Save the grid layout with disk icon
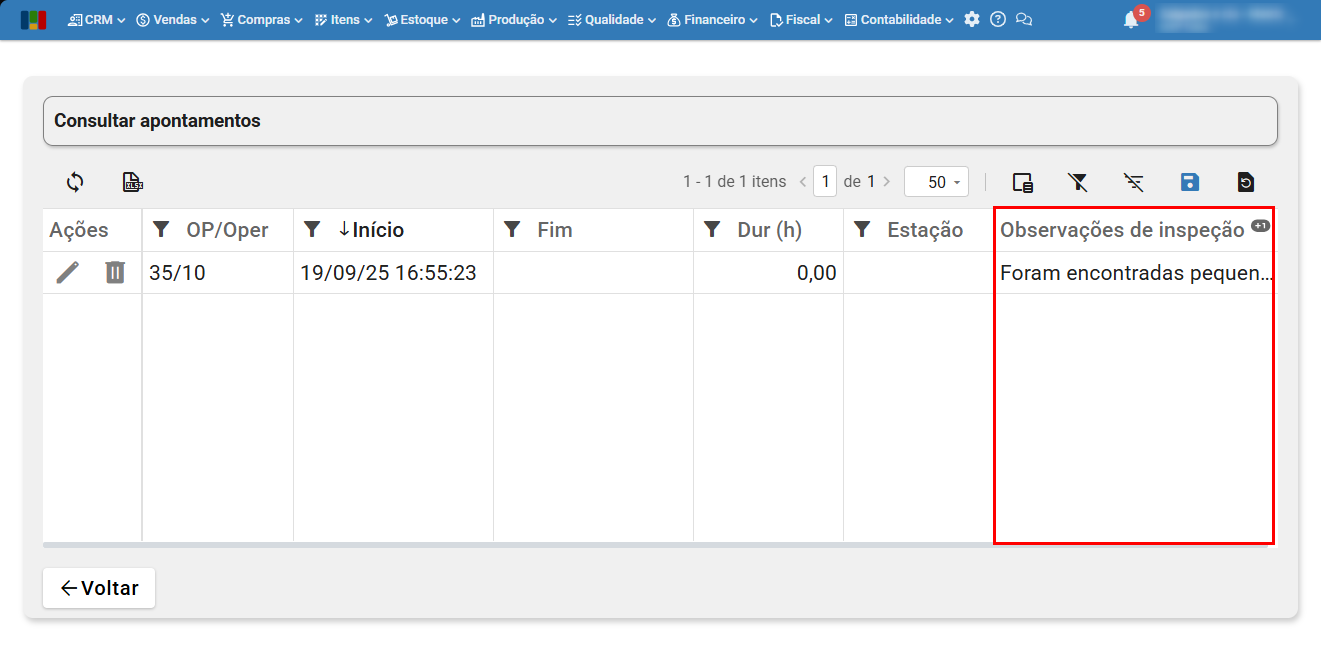The height and width of the screenshot is (654, 1321). coord(1189,182)
